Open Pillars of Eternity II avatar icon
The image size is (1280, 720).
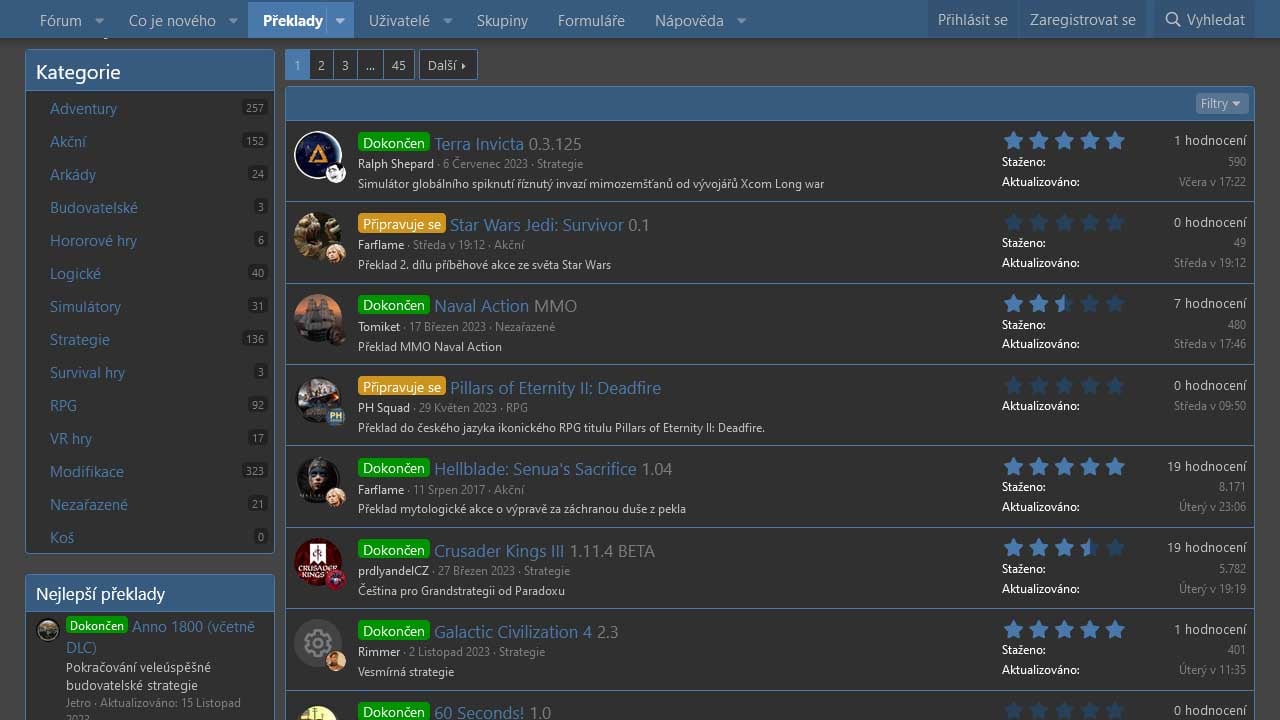coord(318,400)
